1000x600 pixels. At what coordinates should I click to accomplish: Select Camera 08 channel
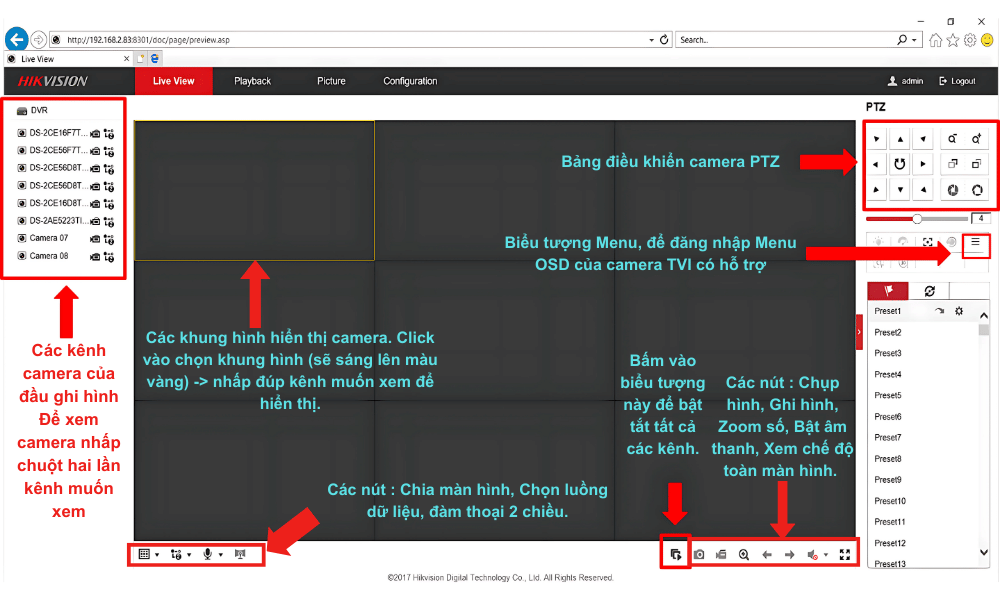[x=48, y=256]
